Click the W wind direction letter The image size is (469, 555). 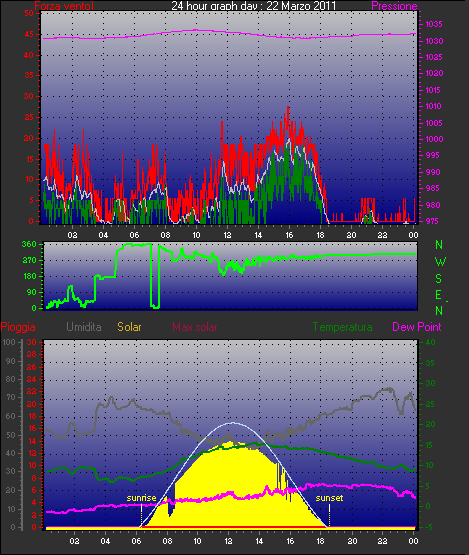pos(440,262)
